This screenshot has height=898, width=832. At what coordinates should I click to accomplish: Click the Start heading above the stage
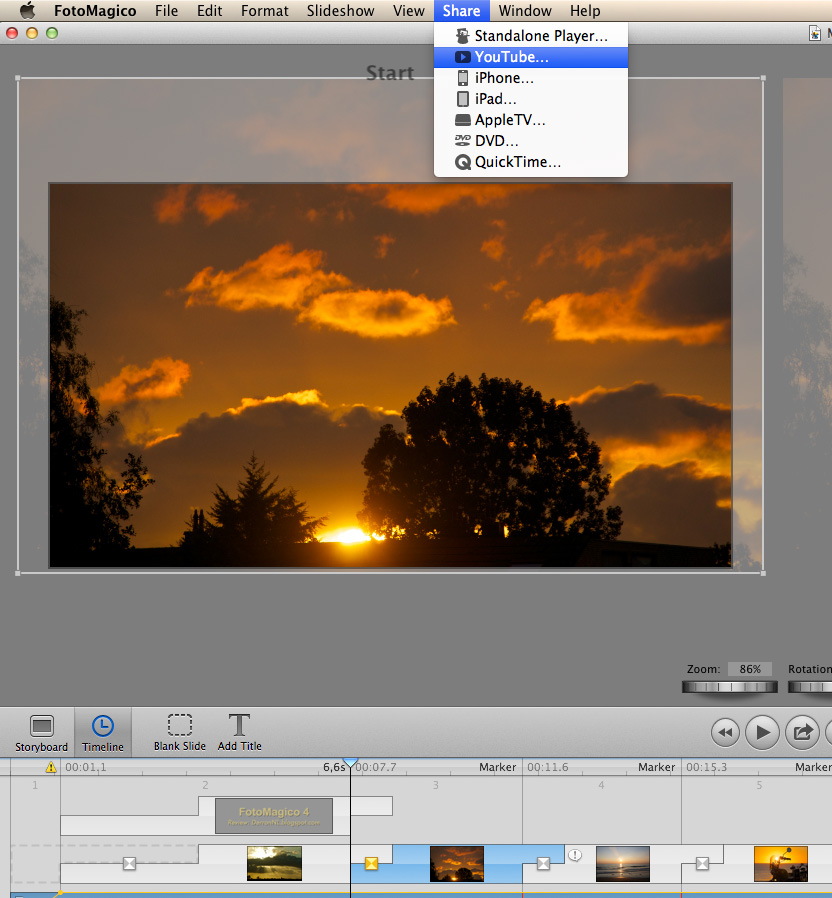(x=389, y=73)
